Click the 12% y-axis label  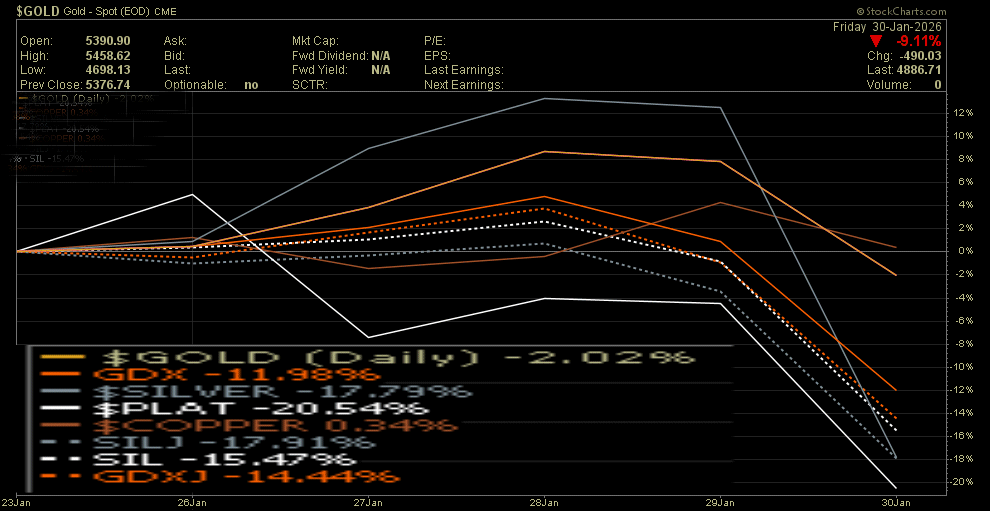(963, 113)
